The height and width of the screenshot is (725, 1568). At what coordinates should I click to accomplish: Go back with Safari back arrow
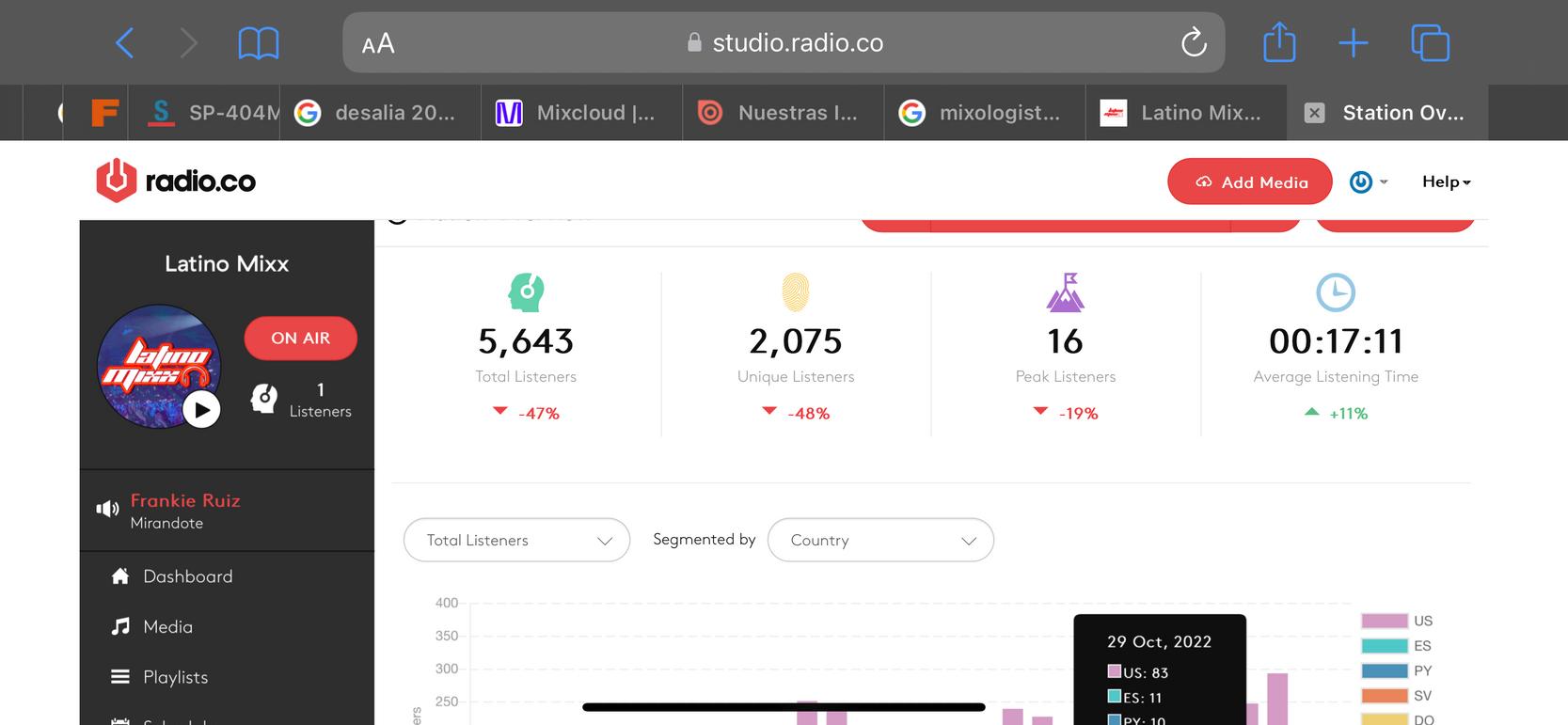point(124,43)
